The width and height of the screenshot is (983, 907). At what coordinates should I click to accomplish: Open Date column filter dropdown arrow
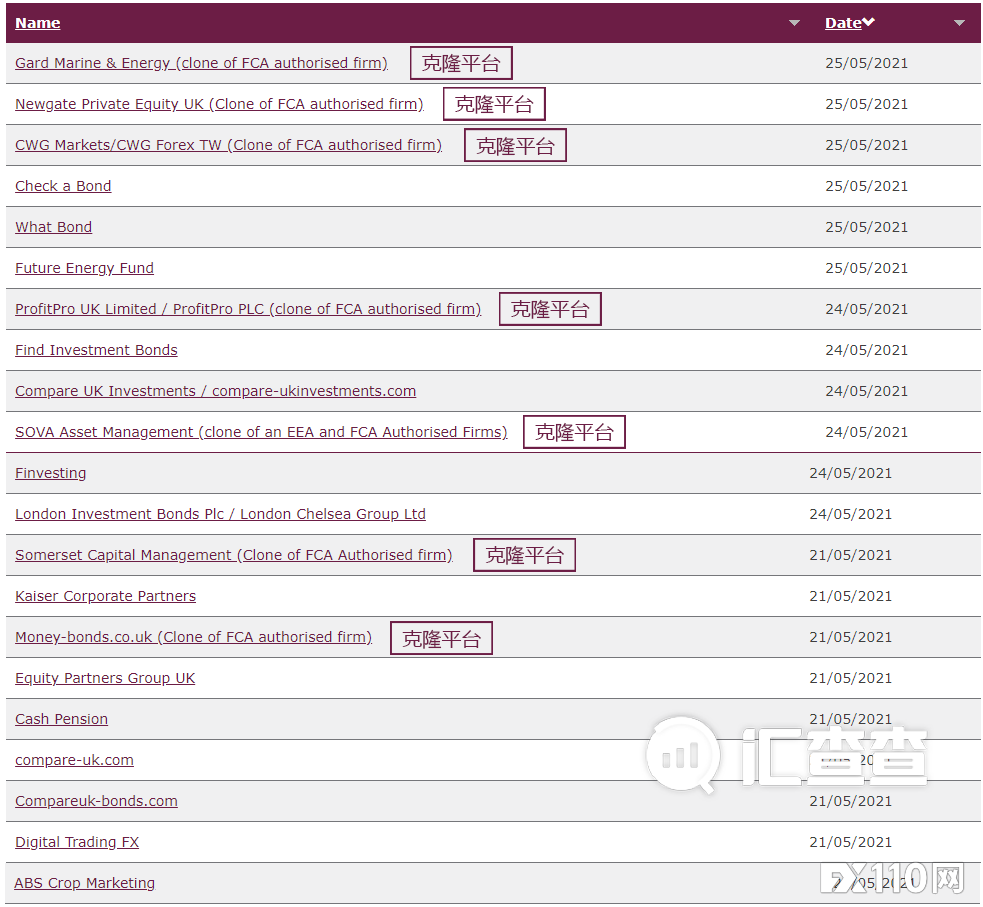tap(959, 23)
